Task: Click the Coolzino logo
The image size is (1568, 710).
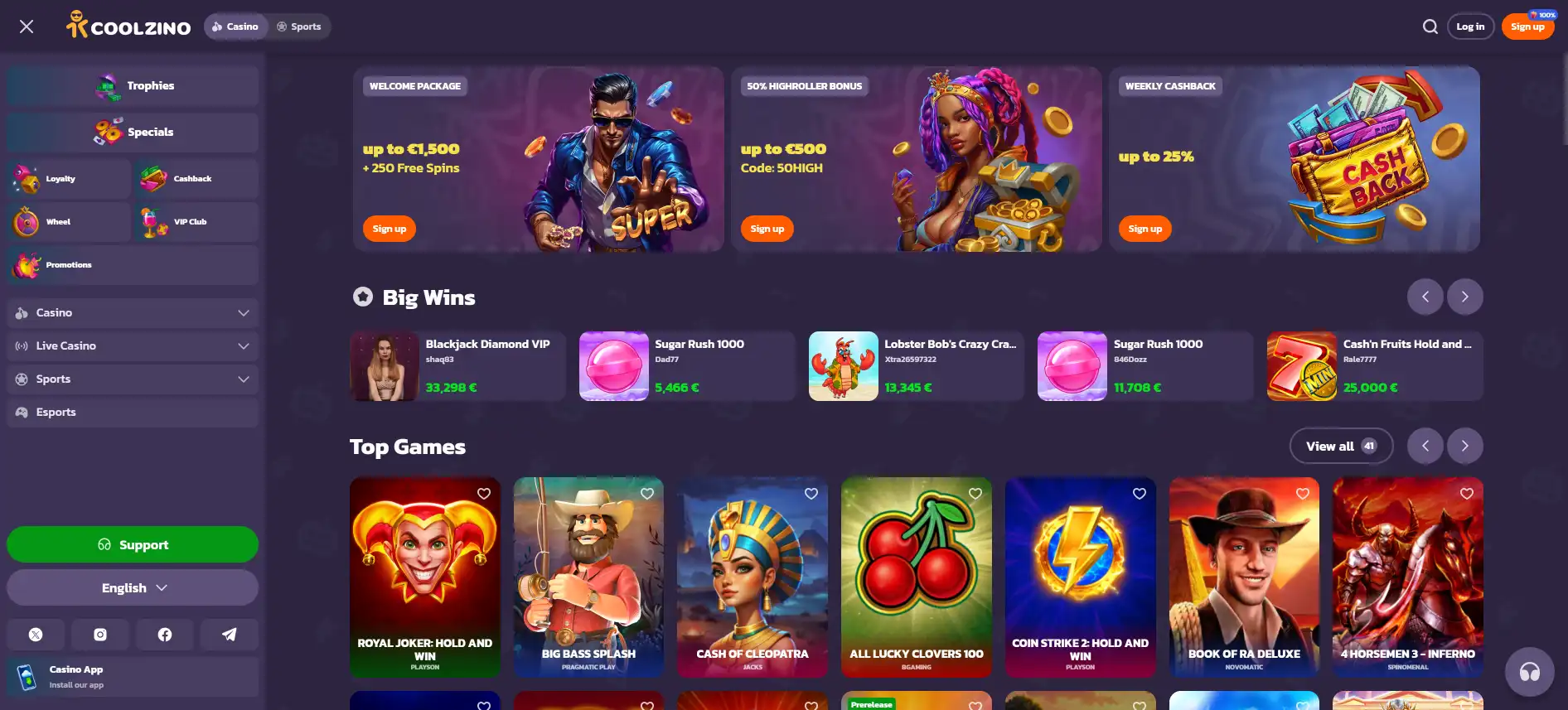Action: coord(128,26)
